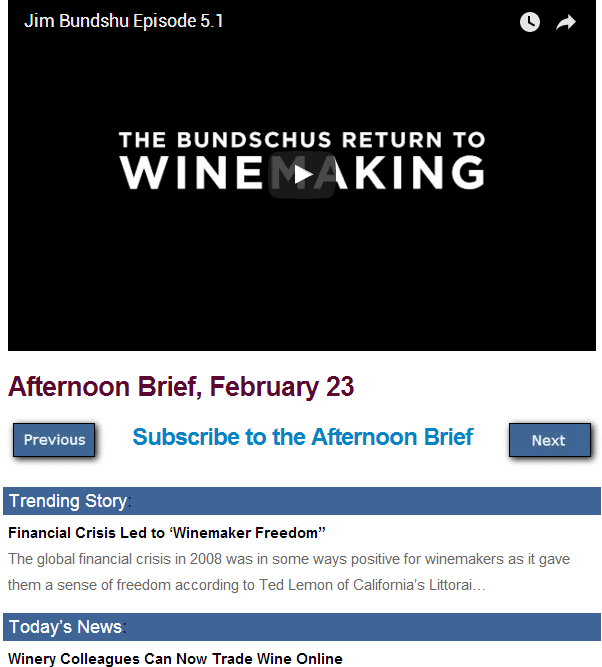Image resolution: width=602 pixels, height=667 pixels.
Task: Click the Share arrow icon on video
Action: 566,22
